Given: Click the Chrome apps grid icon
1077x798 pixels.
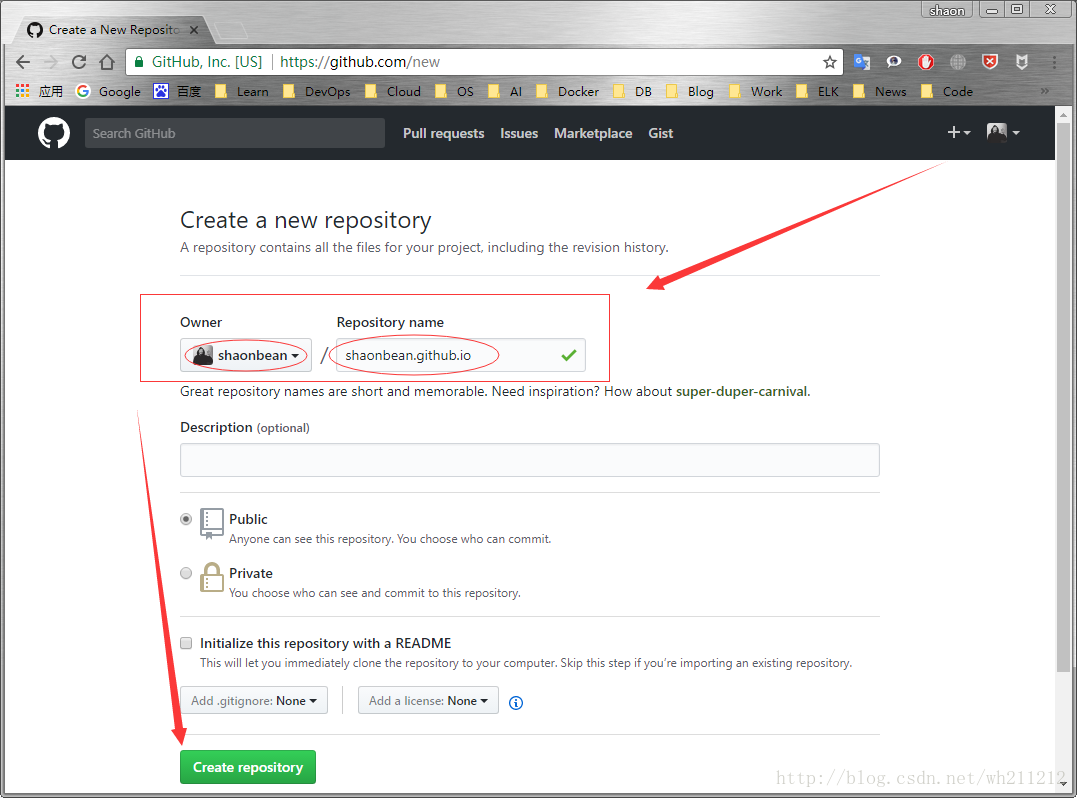Looking at the screenshot, I should click(21, 91).
